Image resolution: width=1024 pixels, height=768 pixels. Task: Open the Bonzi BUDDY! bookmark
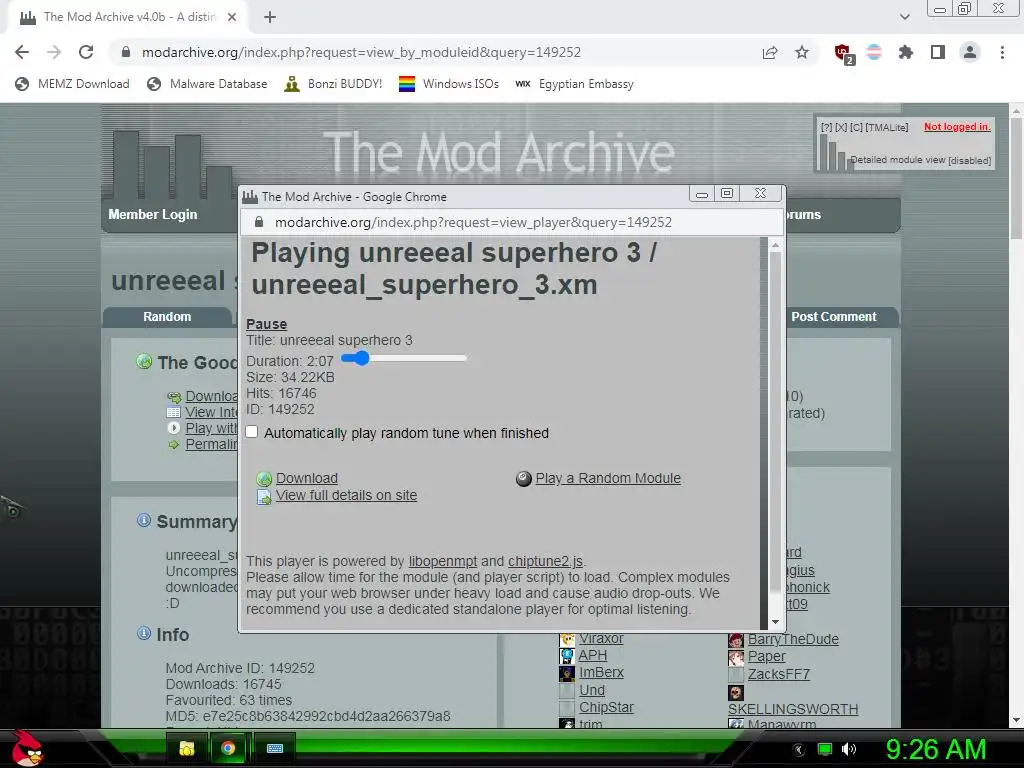click(333, 84)
